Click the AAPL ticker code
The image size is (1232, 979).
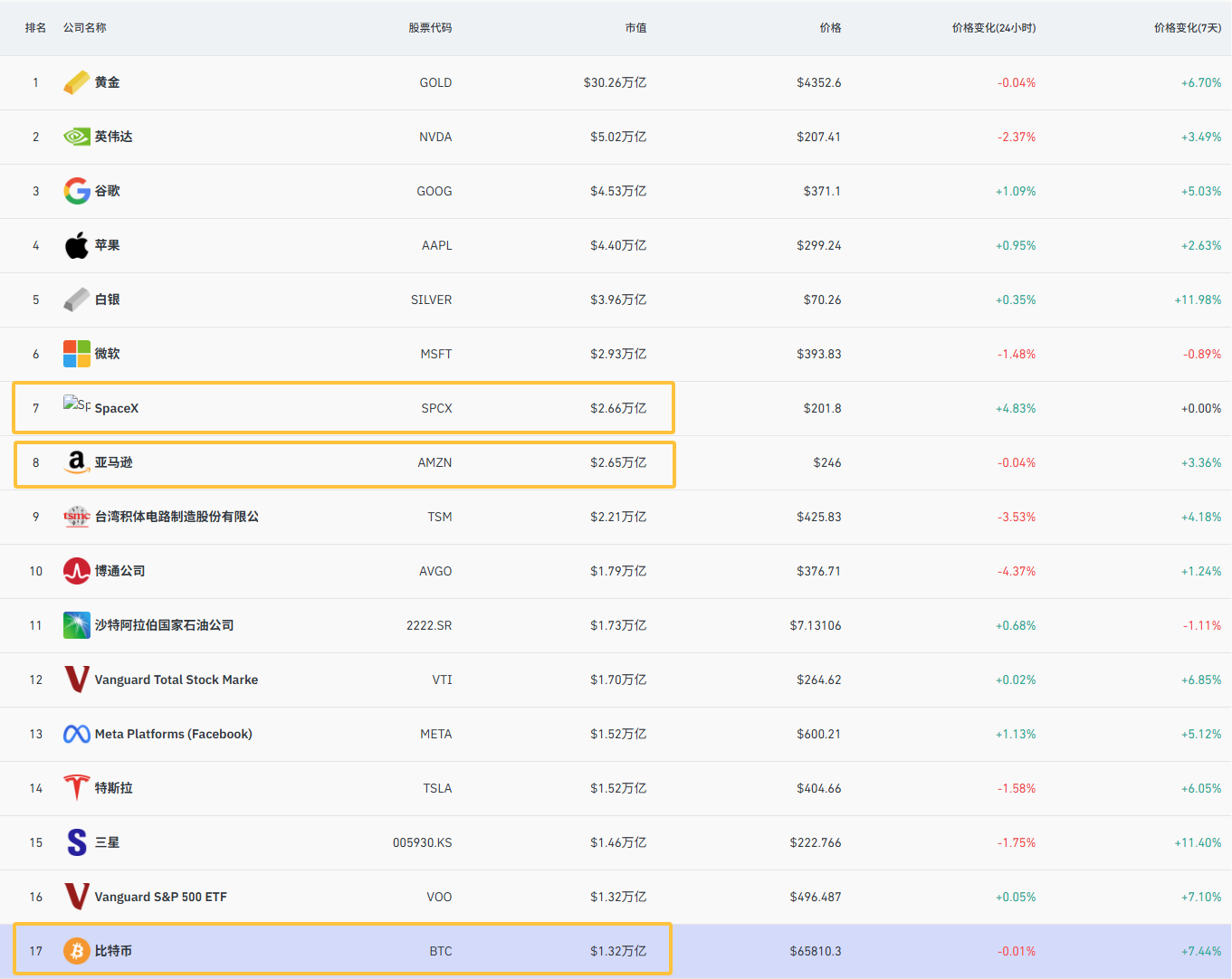[437, 245]
